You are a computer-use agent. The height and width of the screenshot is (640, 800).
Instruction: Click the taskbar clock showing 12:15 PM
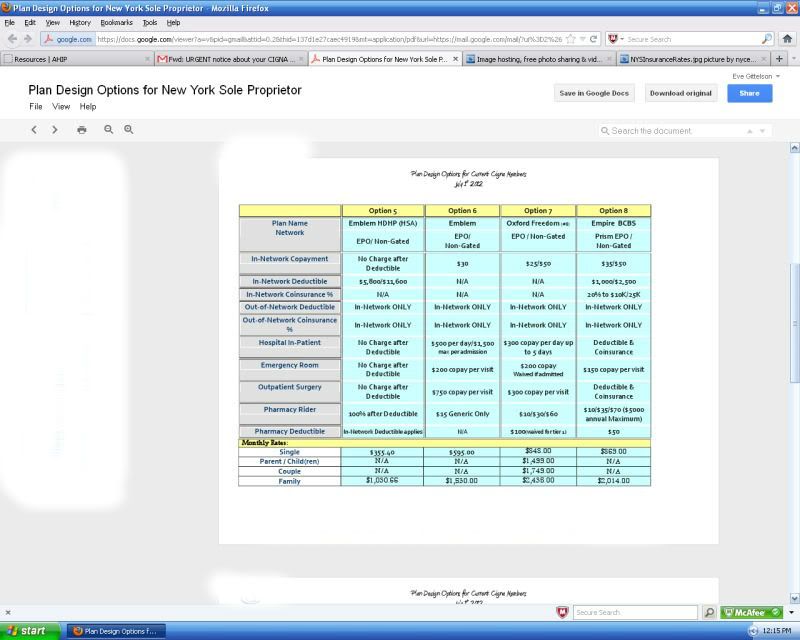(777, 631)
